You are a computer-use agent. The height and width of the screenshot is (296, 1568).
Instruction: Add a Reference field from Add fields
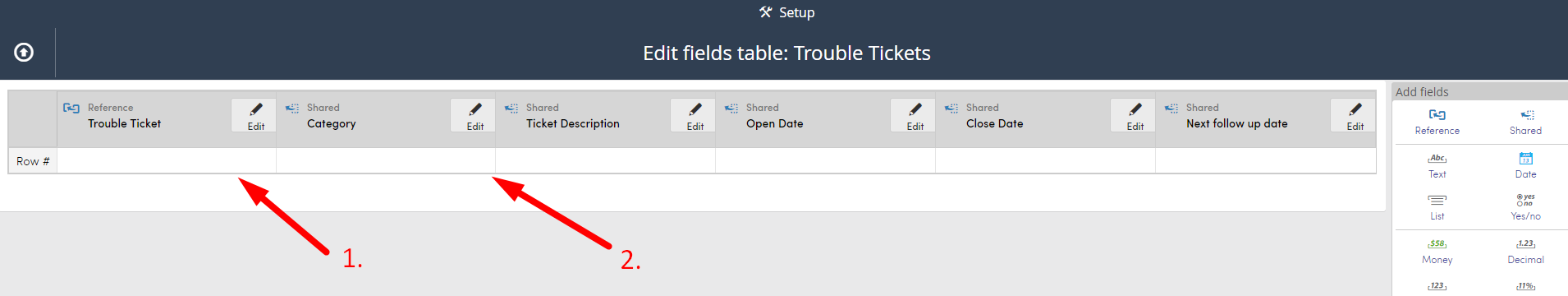[x=1437, y=122]
